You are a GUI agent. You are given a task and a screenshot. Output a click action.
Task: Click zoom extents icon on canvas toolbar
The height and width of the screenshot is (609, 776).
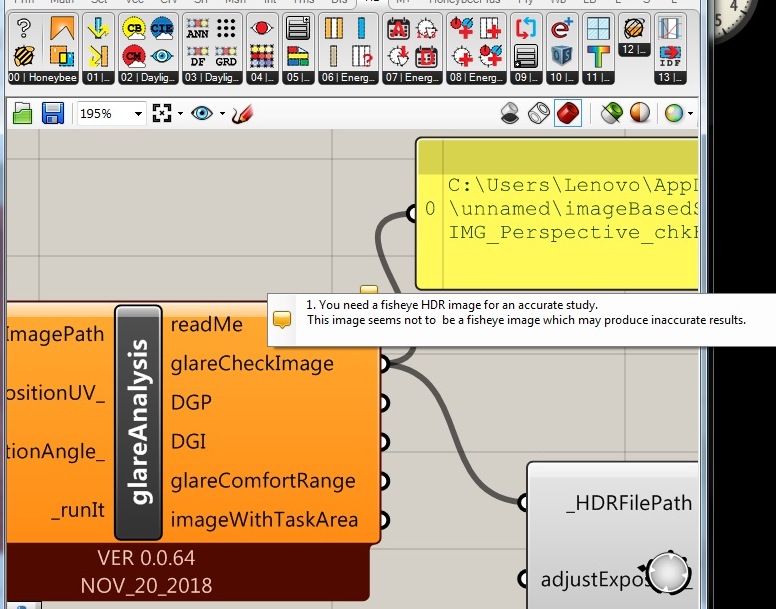click(x=162, y=113)
